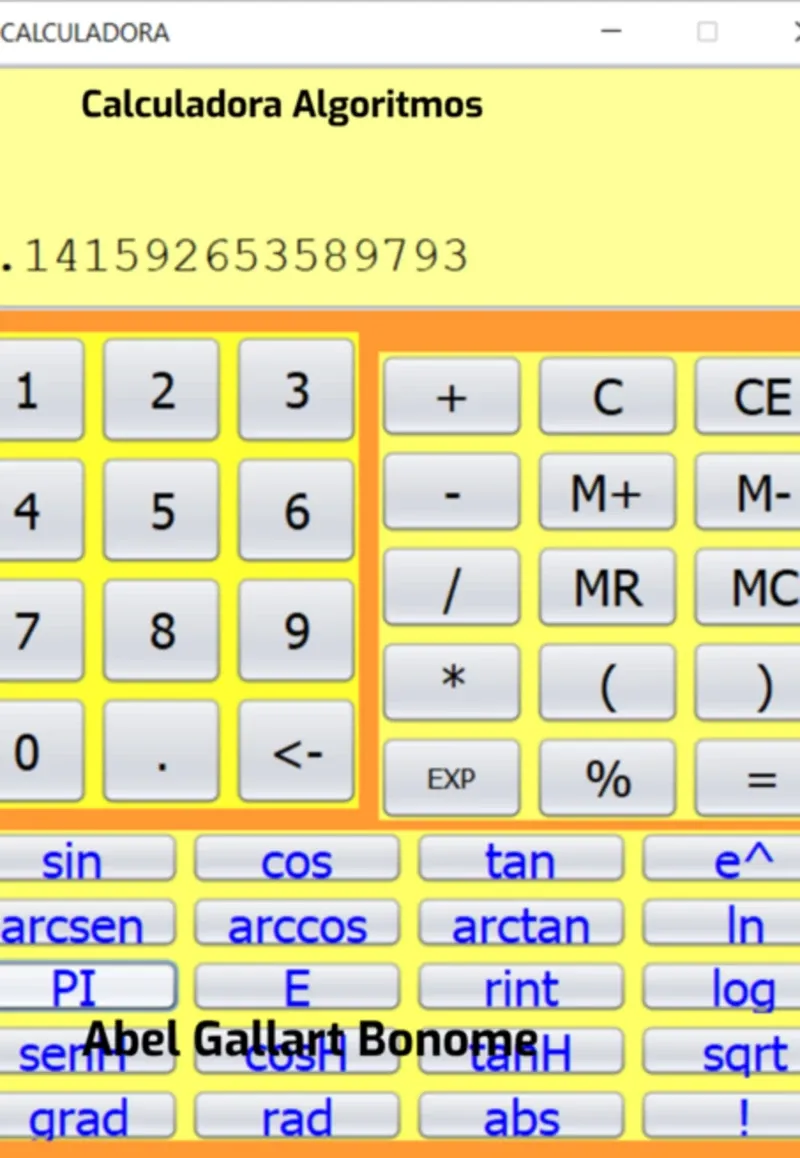Click the abs absolute value button
The width and height of the screenshot is (800, 1158).
point(520,1117)
